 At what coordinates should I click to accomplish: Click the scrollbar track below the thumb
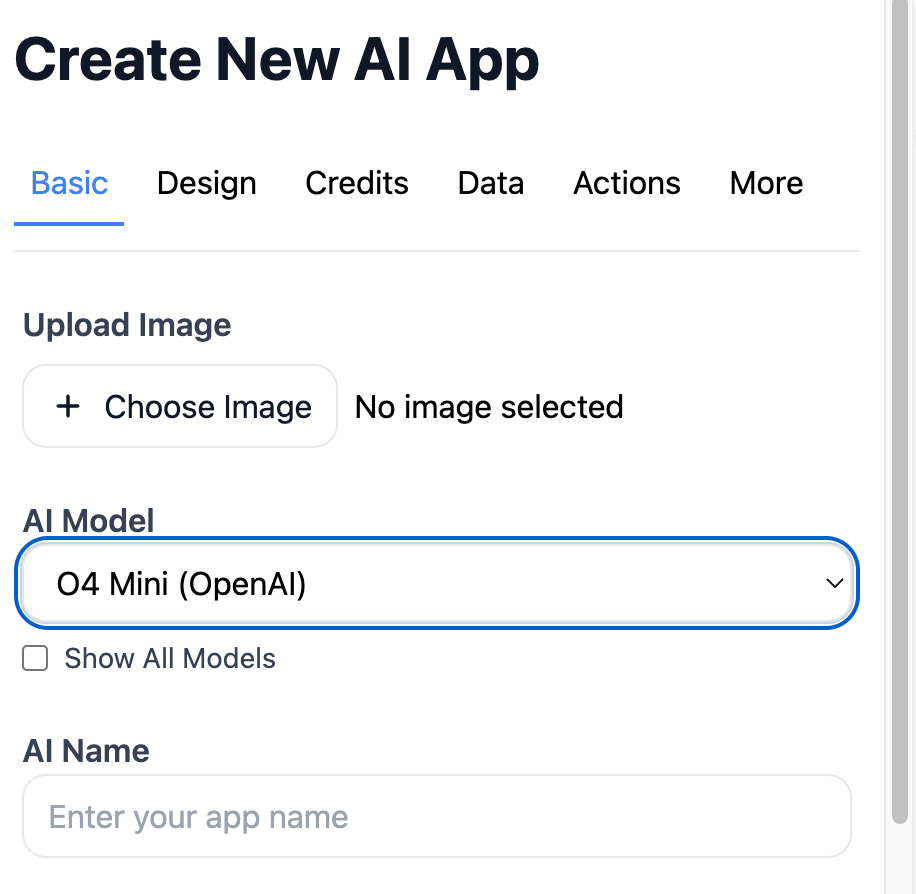pos(901,860)
